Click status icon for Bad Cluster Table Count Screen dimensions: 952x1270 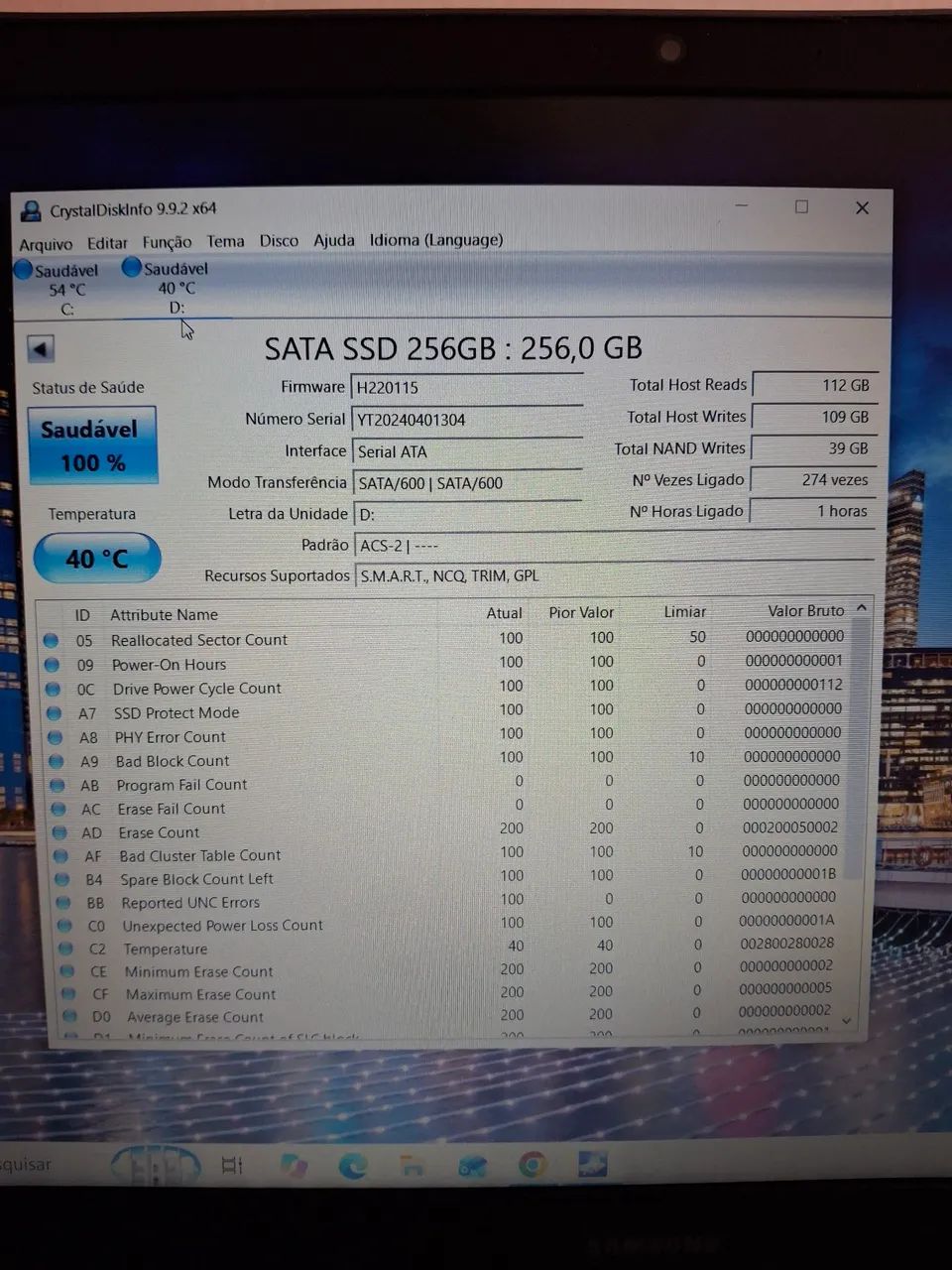[x=61, y=855]
